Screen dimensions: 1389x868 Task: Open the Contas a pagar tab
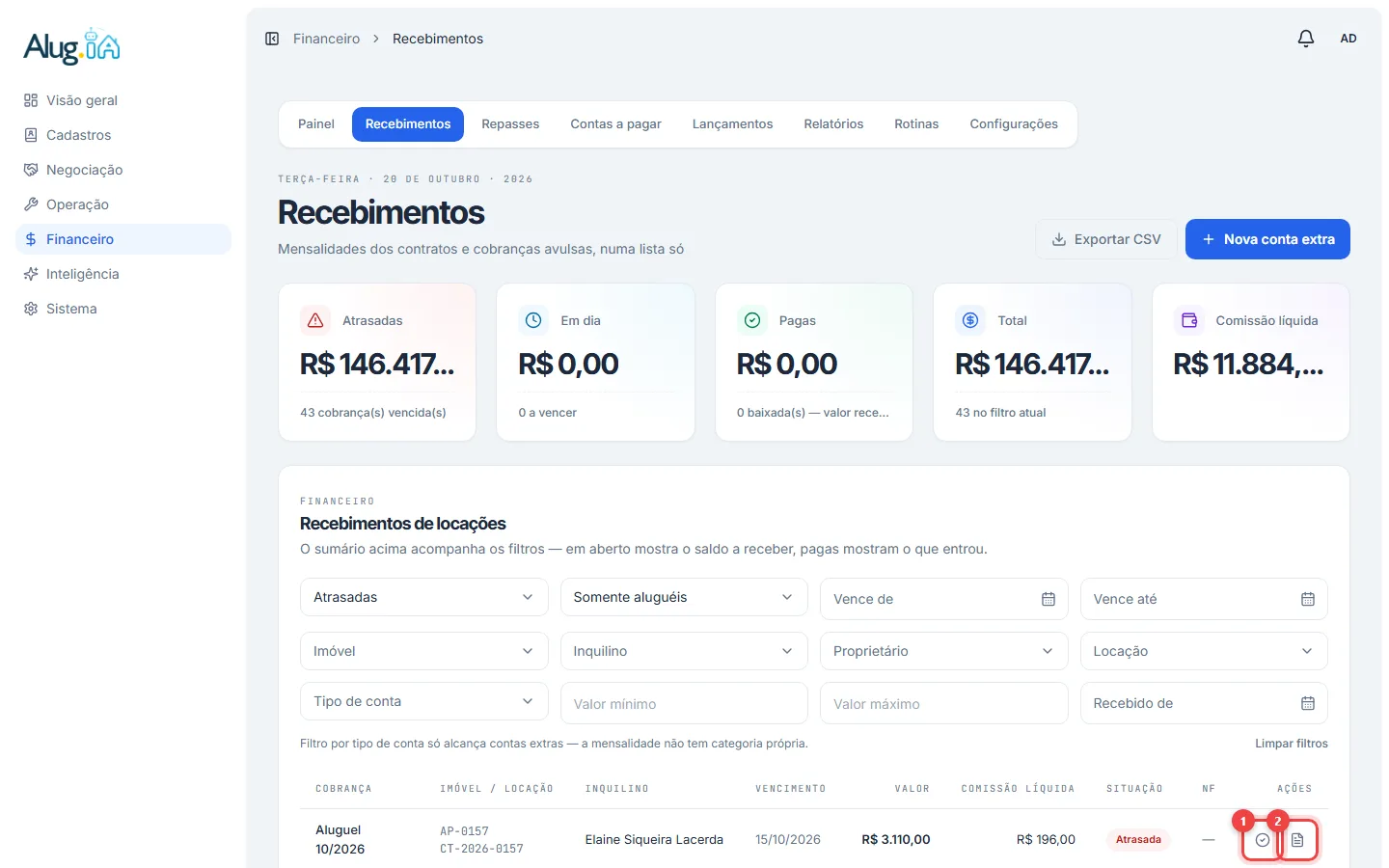pos(615,124)
